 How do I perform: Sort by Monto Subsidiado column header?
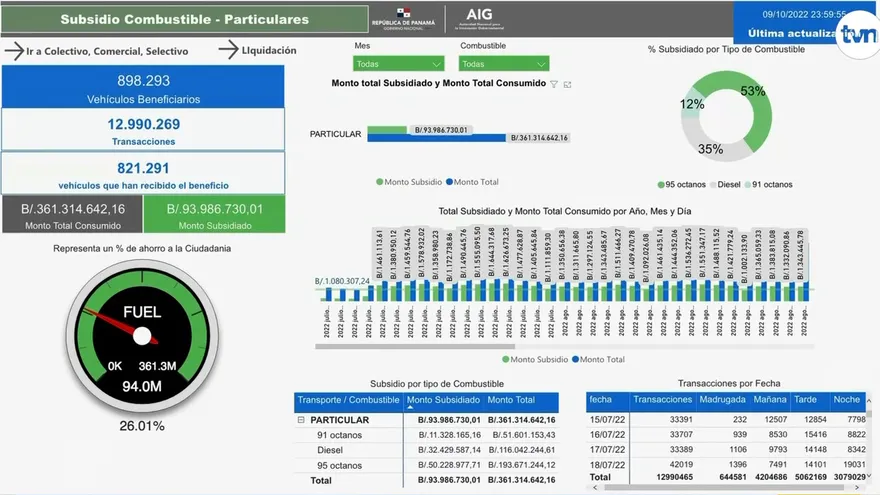(443, 400)
